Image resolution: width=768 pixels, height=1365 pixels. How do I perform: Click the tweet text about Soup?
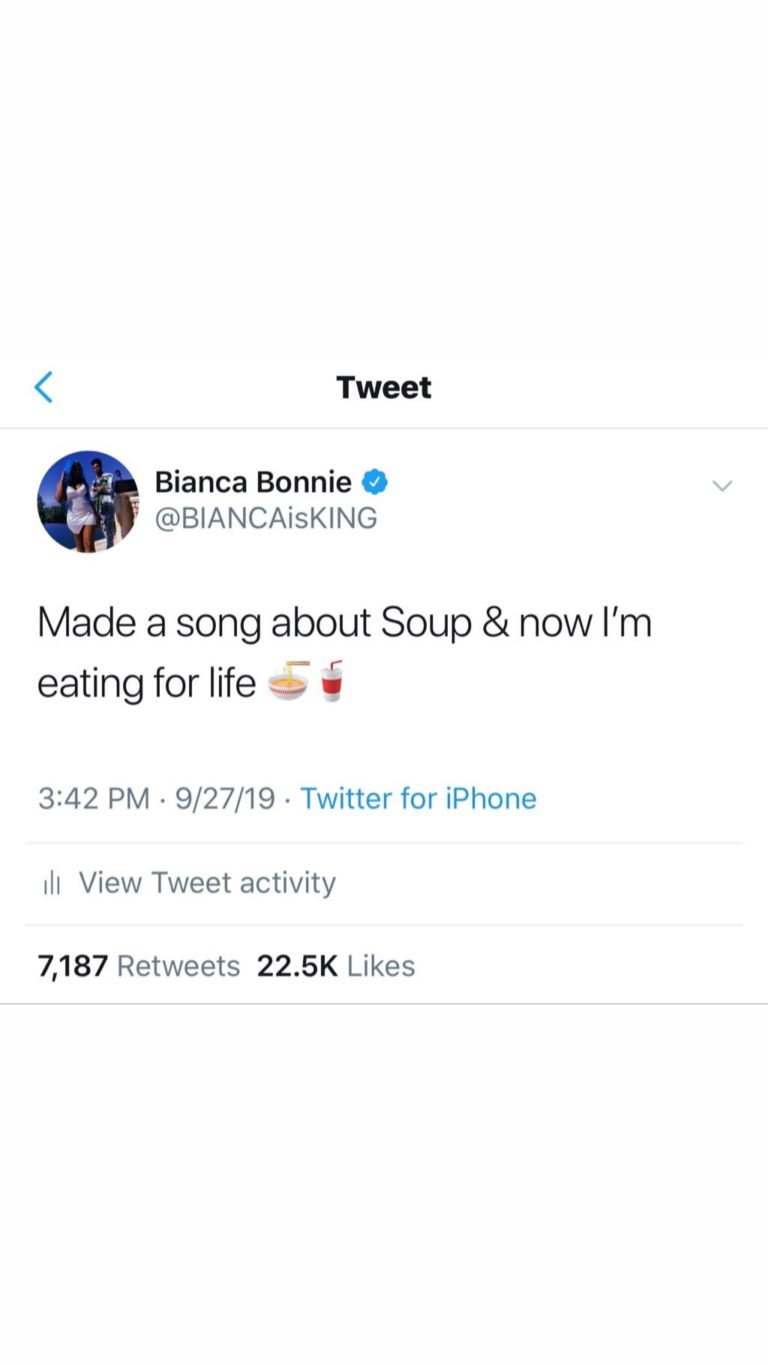(x=344, y=650)
